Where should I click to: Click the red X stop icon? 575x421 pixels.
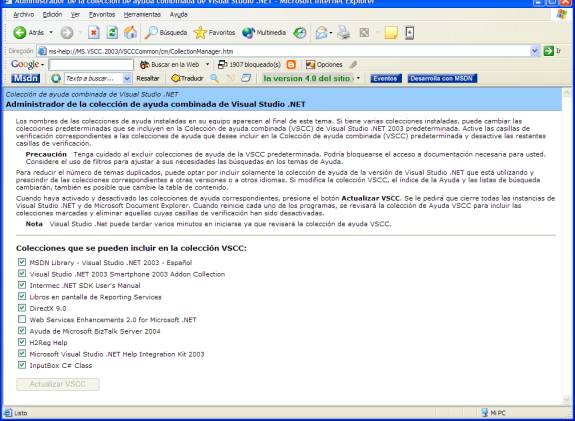click(94, 33)
